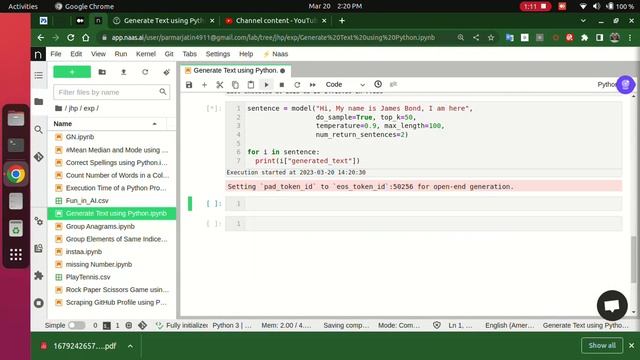Interrupt the kernel with stop button

point(282,84)
